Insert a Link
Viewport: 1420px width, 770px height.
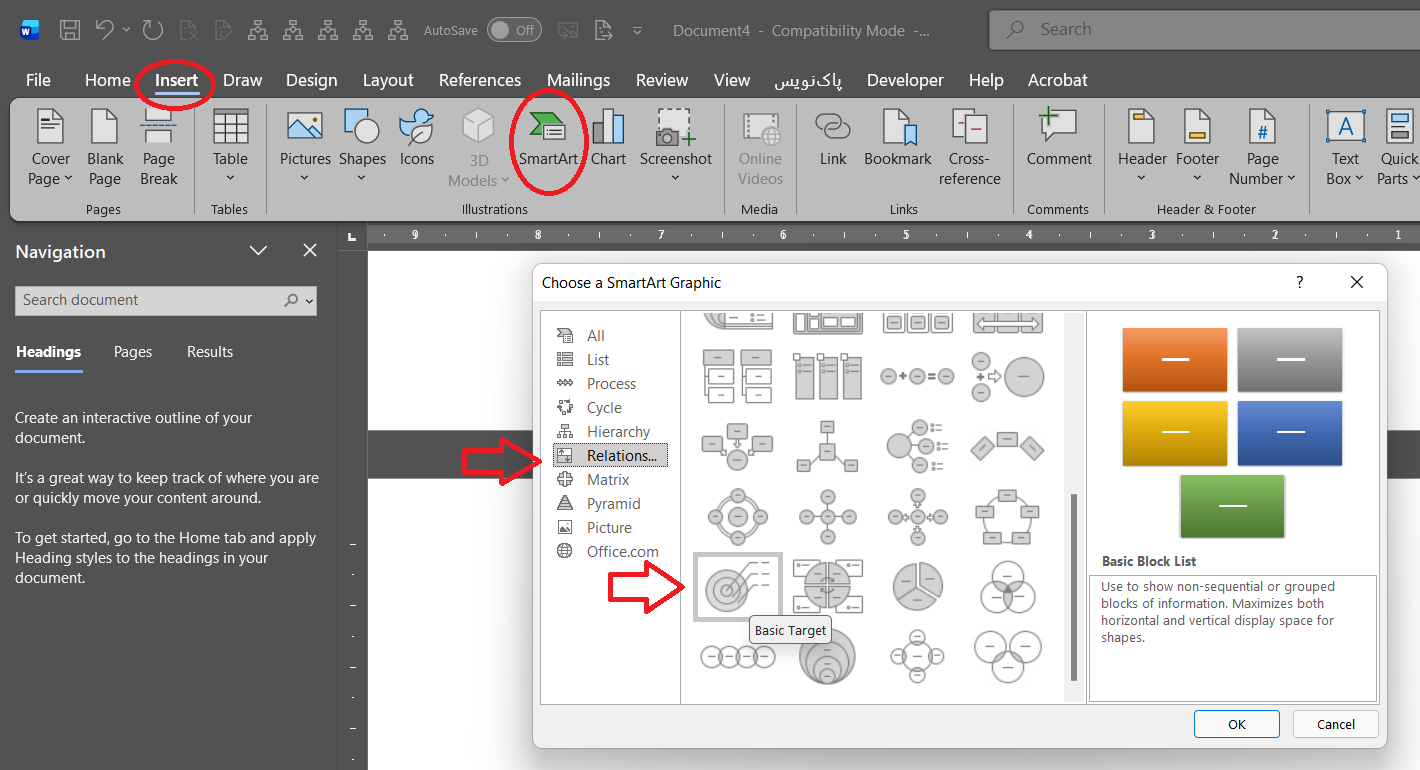point(832,140)
